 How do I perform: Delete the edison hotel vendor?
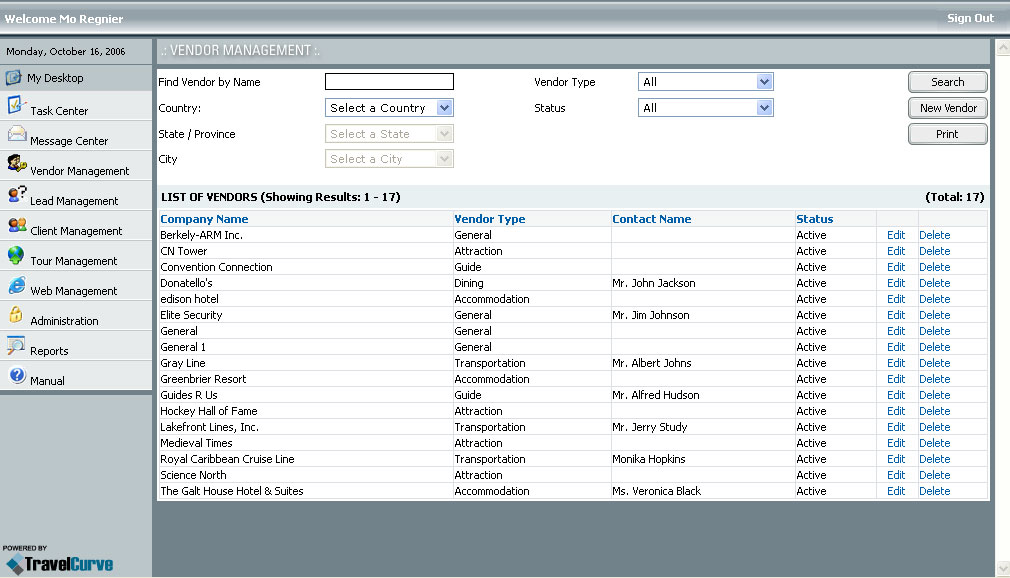[935, 299]
